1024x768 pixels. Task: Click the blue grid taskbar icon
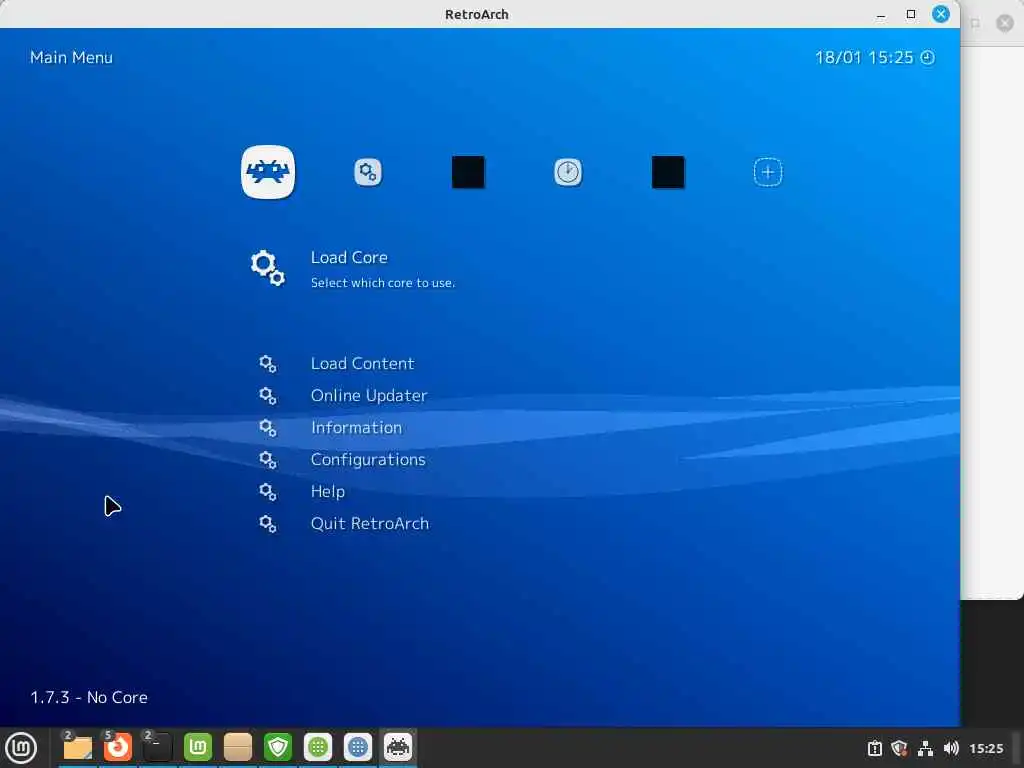tap(358, 748)
